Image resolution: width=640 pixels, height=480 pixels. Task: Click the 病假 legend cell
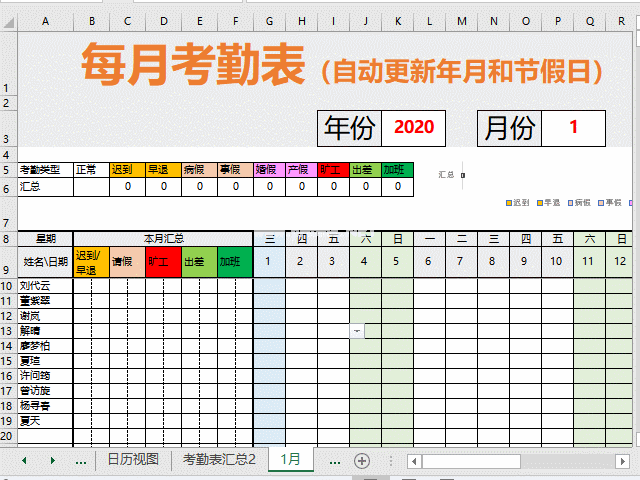(x=199, y=170)
